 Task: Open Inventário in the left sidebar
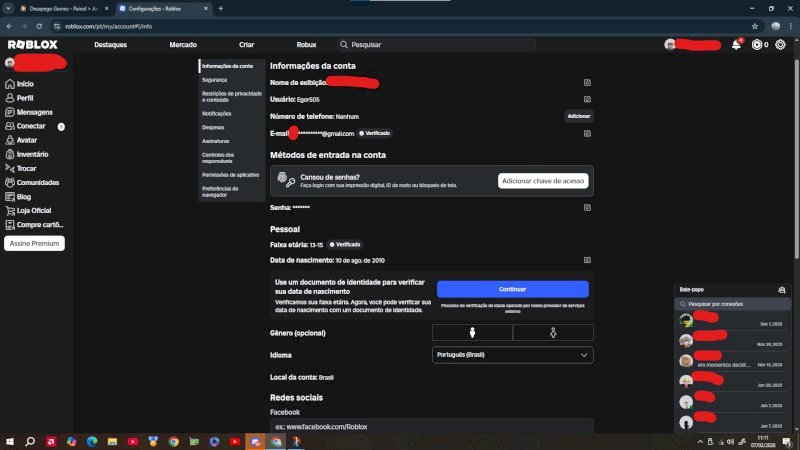(x=31, y=154)
